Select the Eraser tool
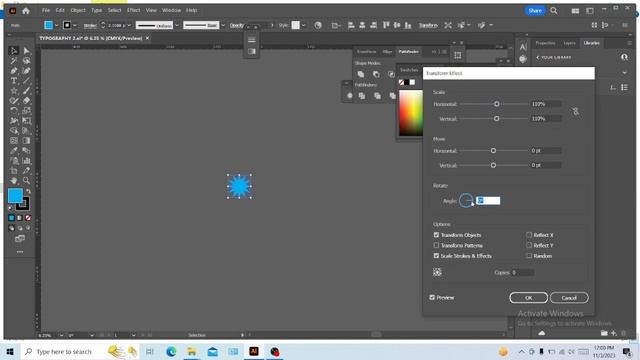 pyautogui.click(x=27, y=100)
